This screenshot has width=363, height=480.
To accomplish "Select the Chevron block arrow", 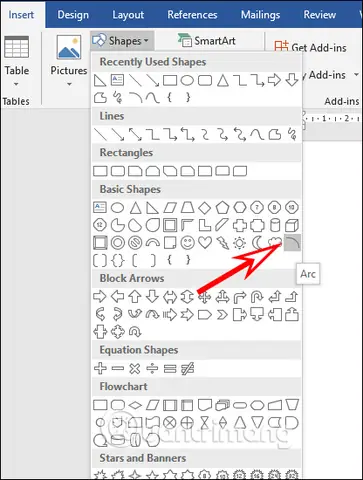I will pyautogui.click(x=222, y=314).
